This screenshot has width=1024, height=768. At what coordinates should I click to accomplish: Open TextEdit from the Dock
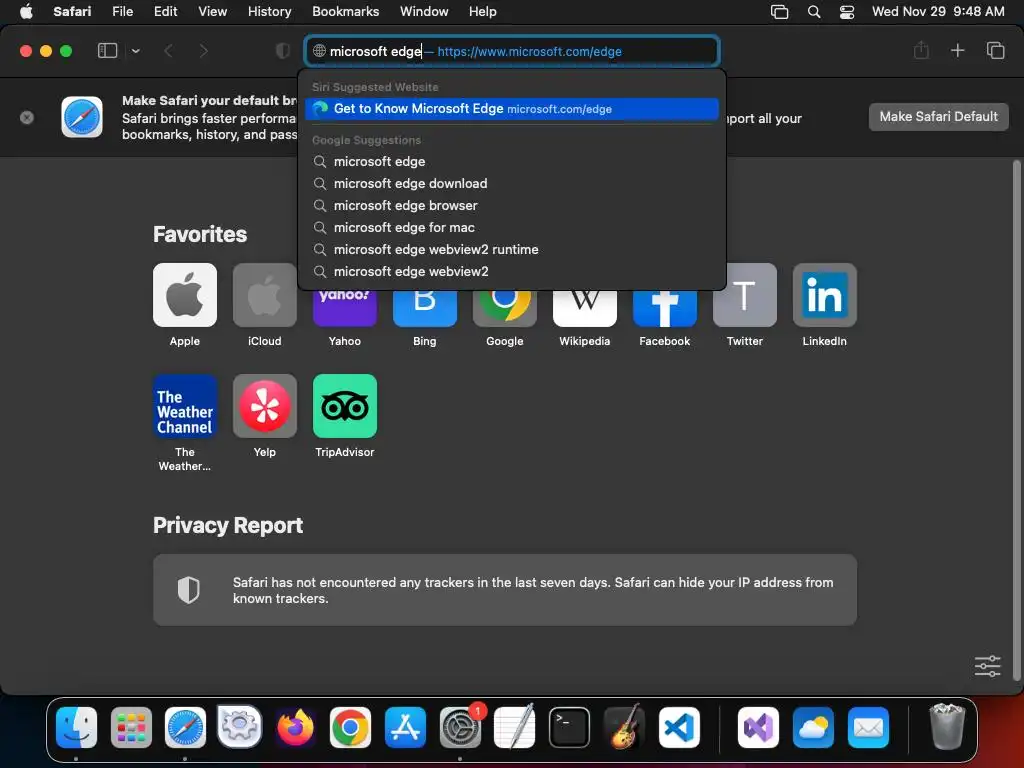coord(515,727)
